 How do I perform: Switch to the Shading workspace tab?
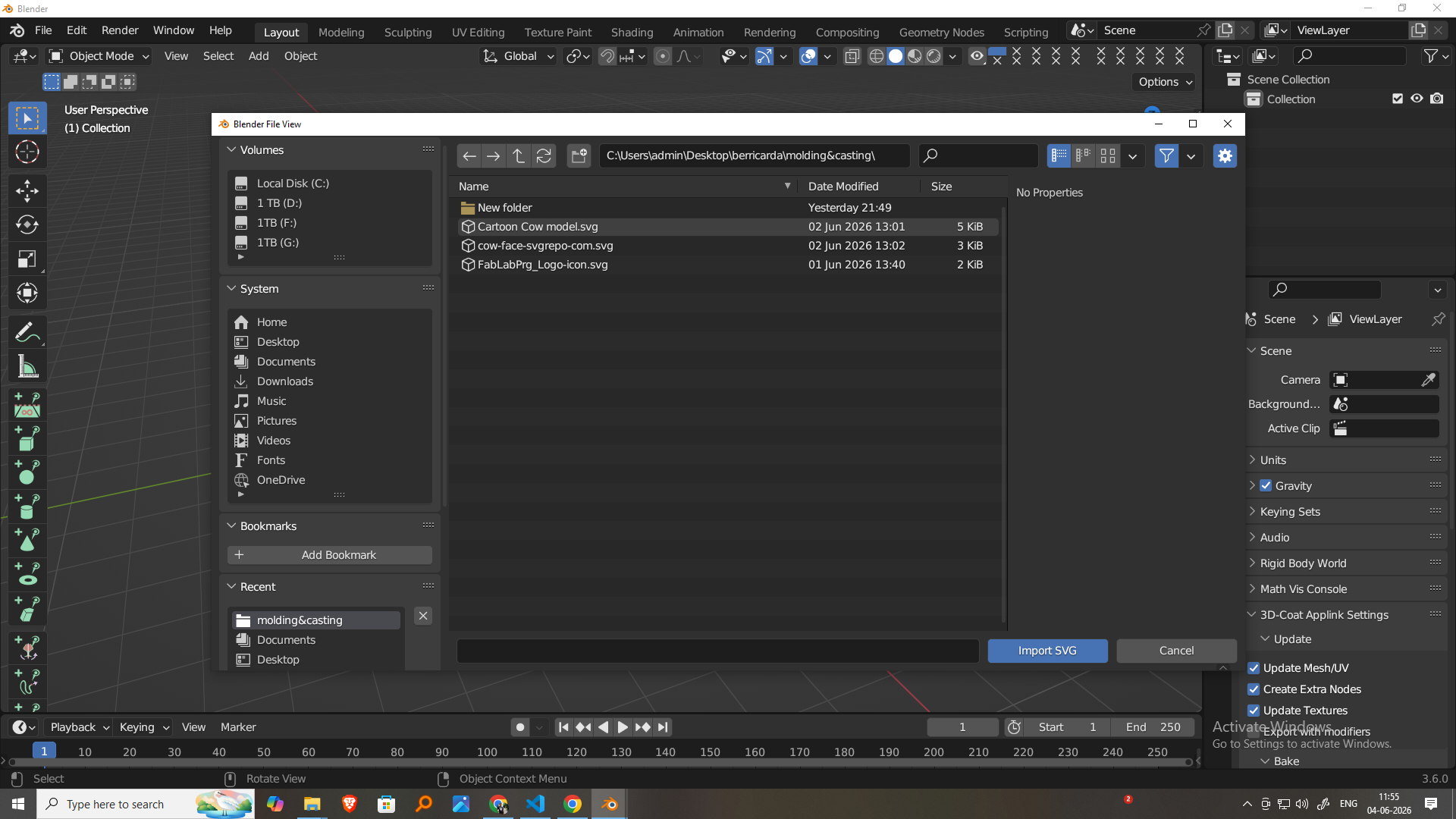pyautogui.click(x=632, y=32)
